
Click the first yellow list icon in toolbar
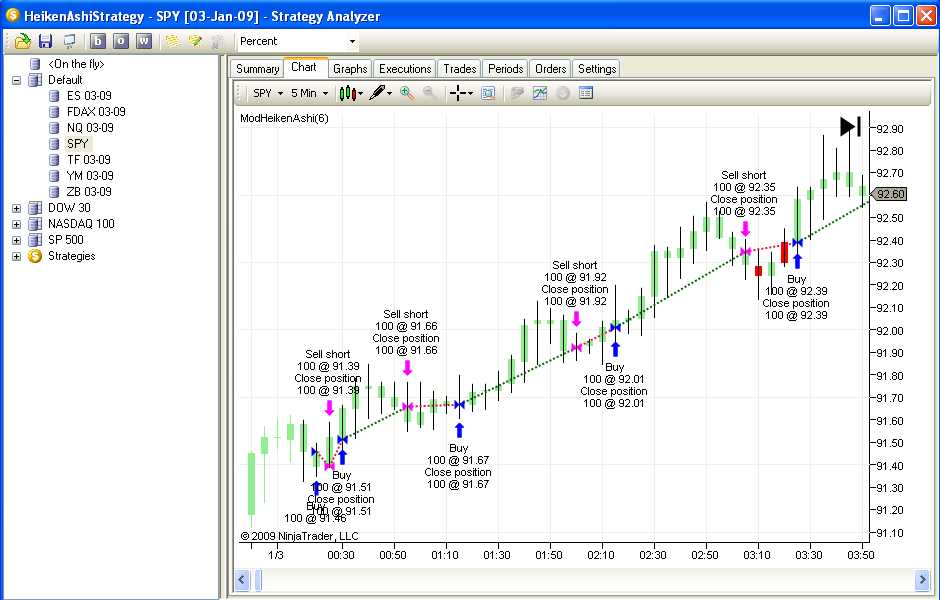(x=173, y=41)
